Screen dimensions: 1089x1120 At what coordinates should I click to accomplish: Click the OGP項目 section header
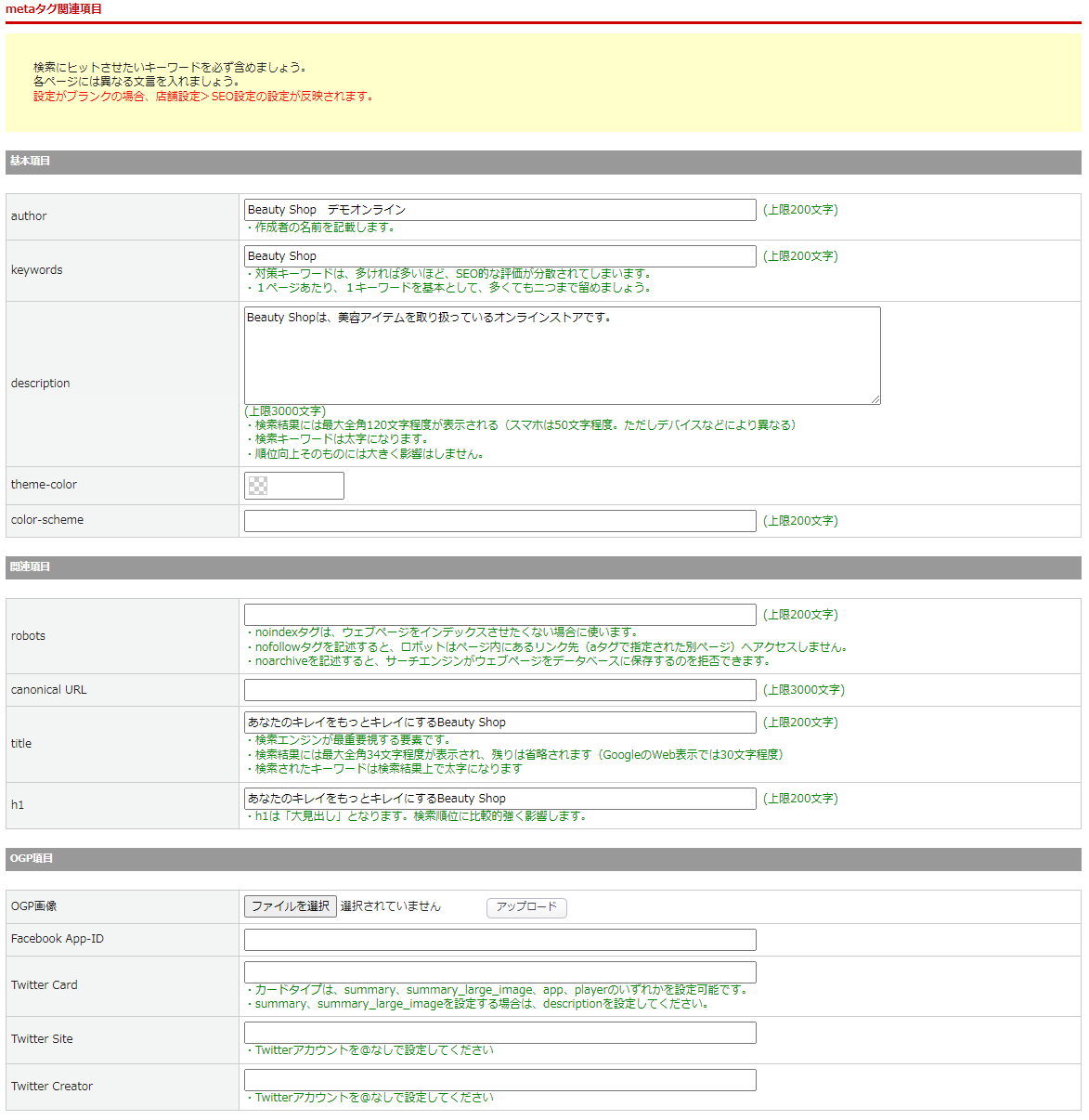pyautogui.click(x=543, y=859)
